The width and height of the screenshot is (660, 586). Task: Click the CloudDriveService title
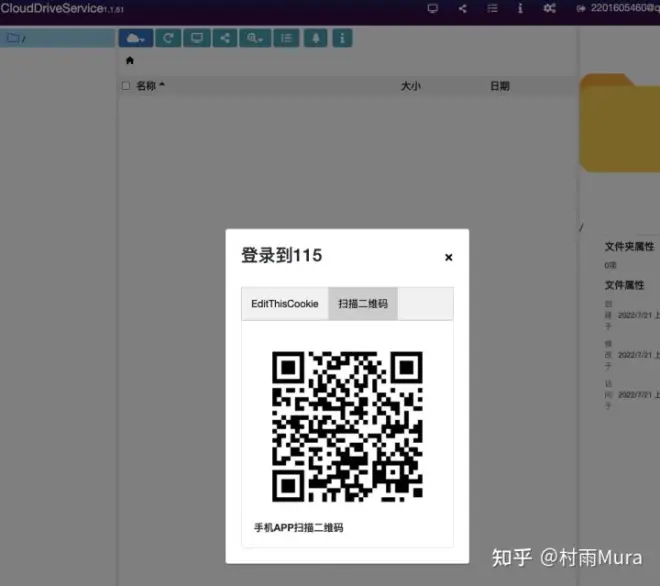point(52,8)
